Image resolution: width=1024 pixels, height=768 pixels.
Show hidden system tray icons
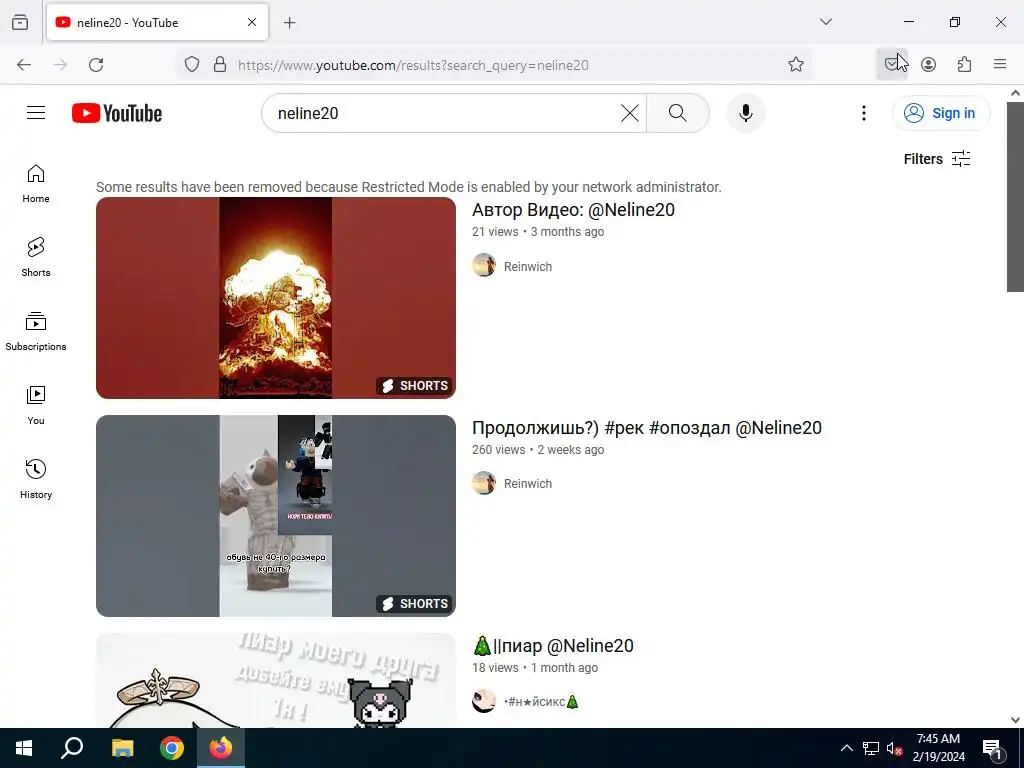coord(846,748)
